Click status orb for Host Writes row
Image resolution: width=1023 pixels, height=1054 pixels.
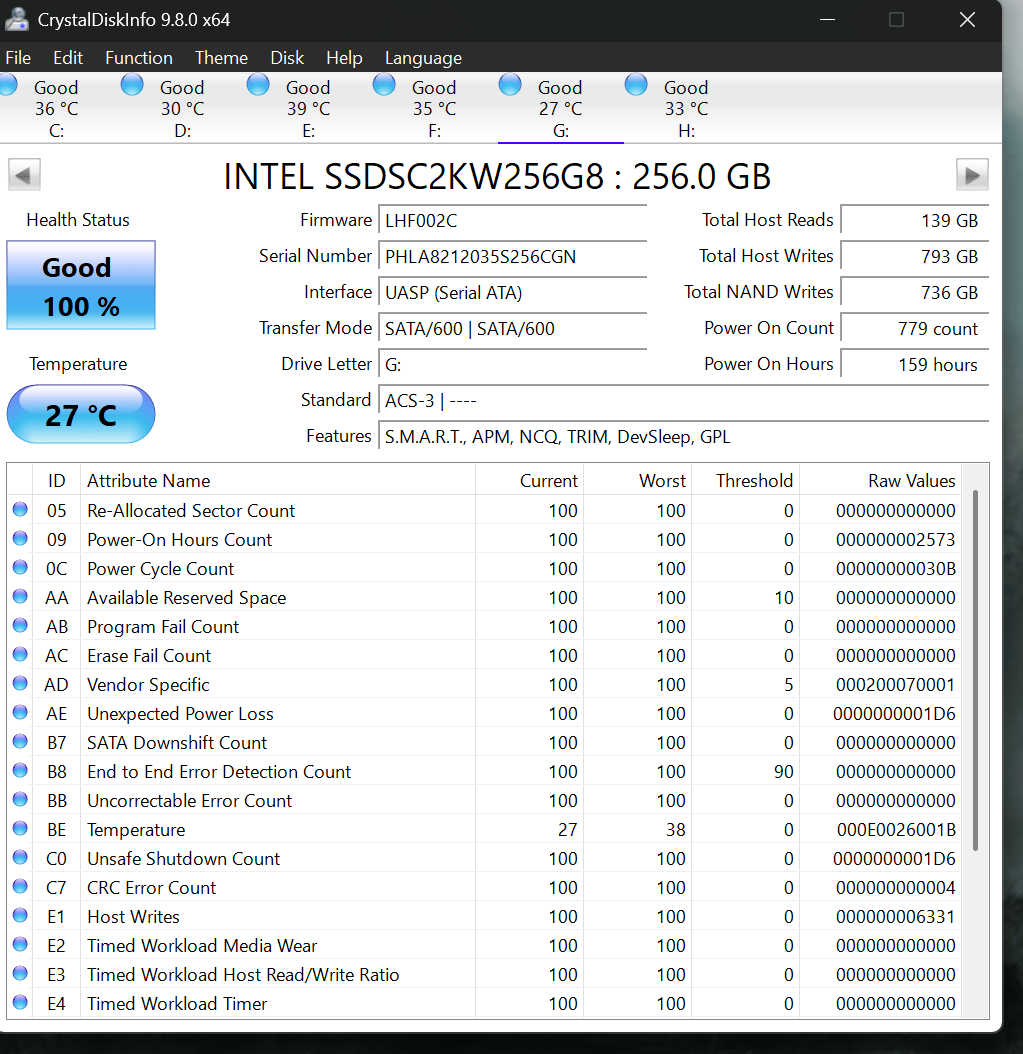pos(20,915)
